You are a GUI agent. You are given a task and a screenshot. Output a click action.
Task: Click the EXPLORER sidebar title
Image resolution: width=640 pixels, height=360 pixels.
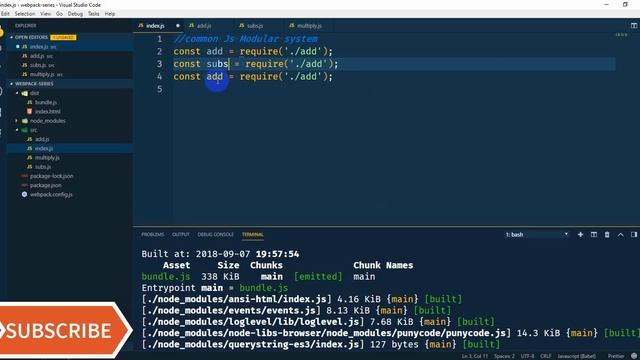coord(26,26)
